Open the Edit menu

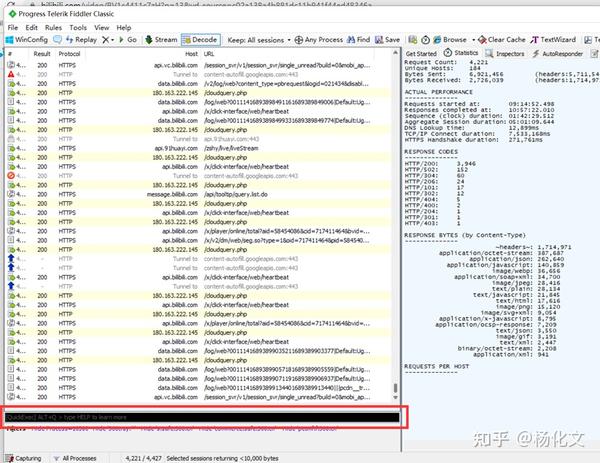coord(31,28)
